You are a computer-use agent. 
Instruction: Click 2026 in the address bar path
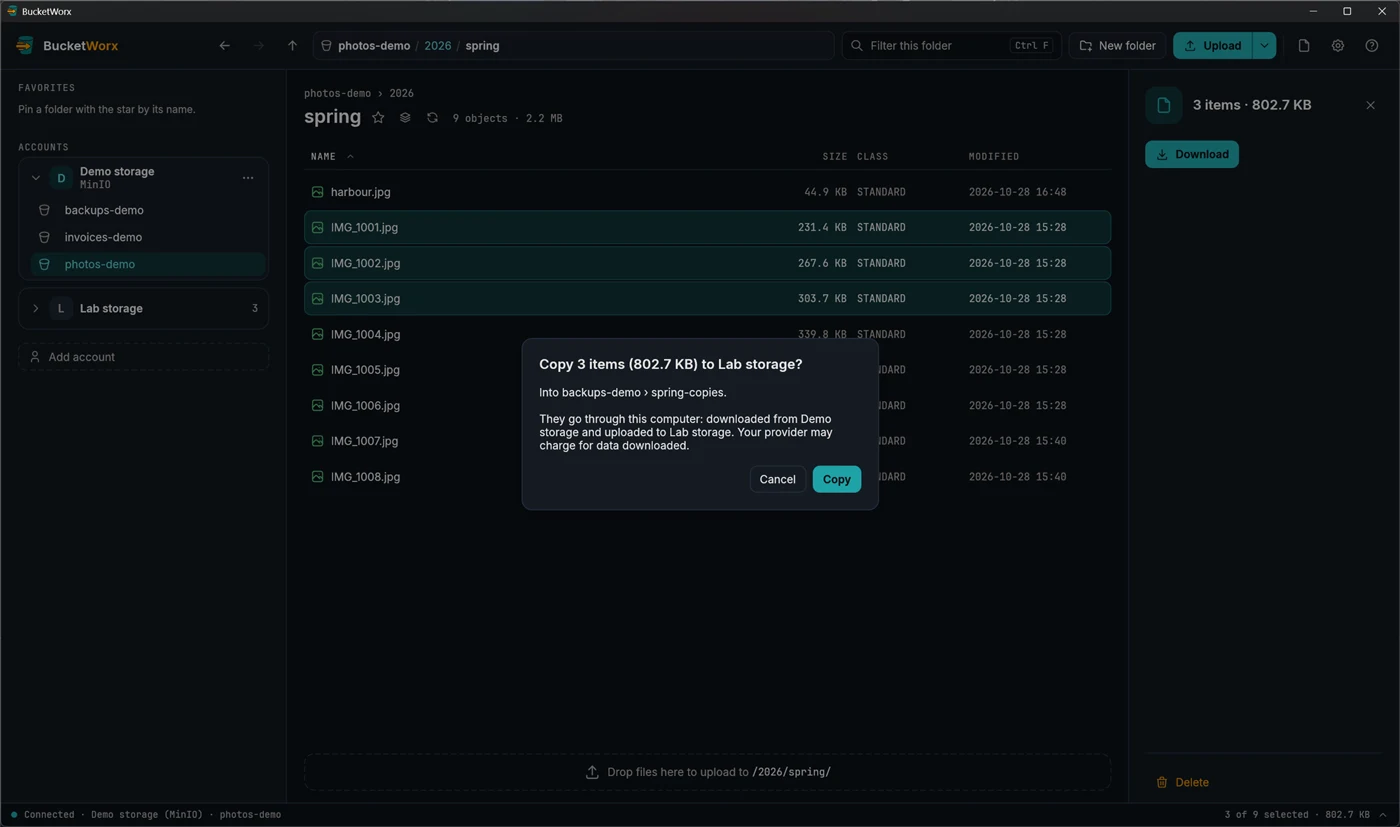[x=438, y=46]
